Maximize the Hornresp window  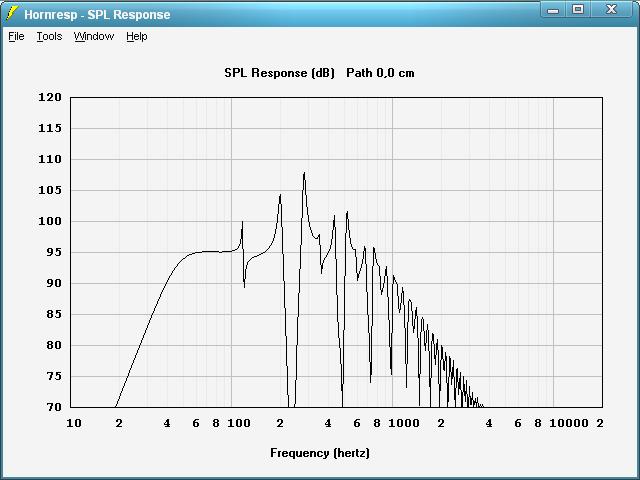(578, 10)
